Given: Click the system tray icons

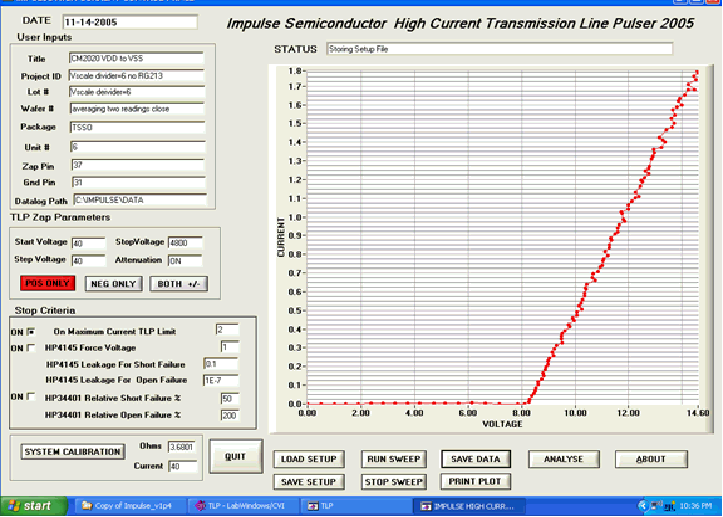Looking at the screenshot, I should coord(654,506).
